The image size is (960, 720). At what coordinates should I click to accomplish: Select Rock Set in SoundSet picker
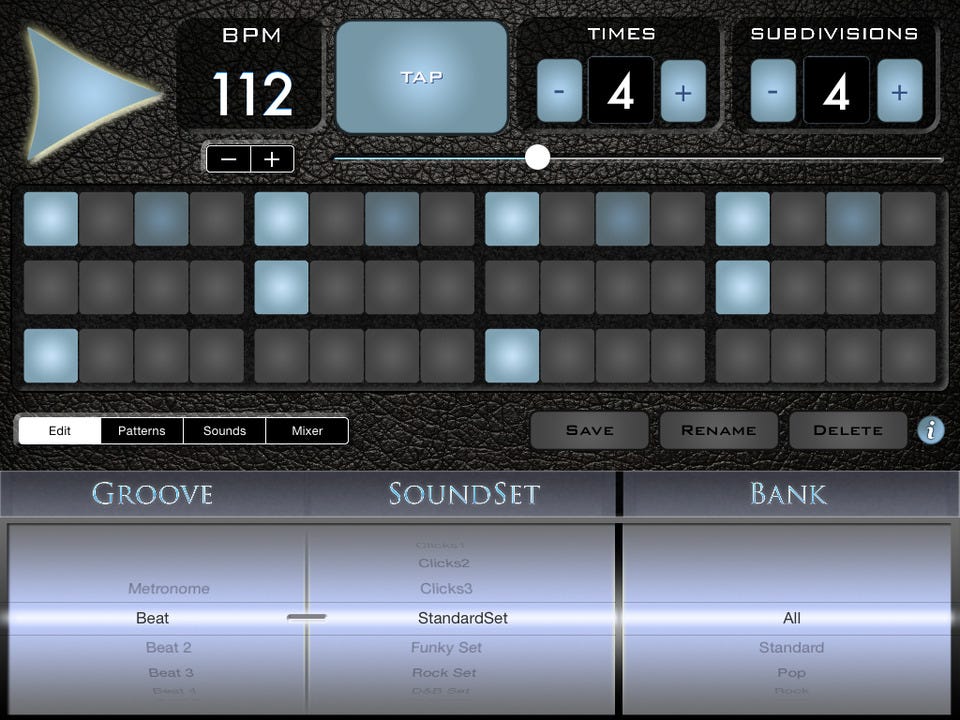click(444, 672)
